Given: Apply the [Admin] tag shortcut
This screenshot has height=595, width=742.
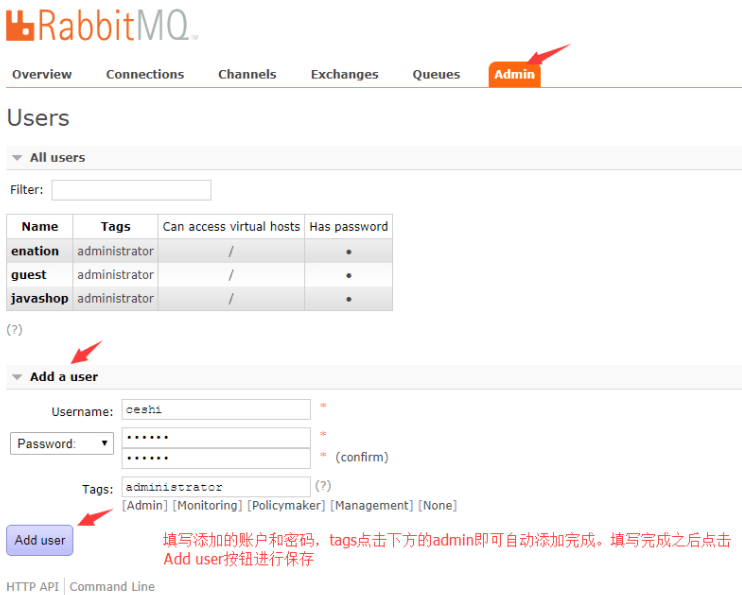Looking at the screenshot, I should (x=145, y=506).
